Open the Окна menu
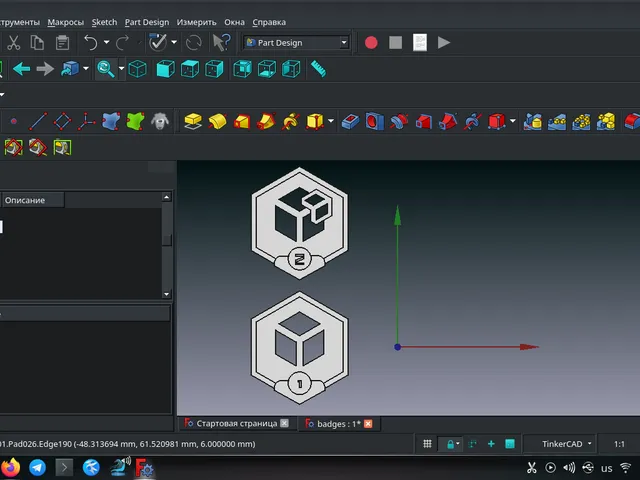Viewport: 640px width, 480px height. 234,22
